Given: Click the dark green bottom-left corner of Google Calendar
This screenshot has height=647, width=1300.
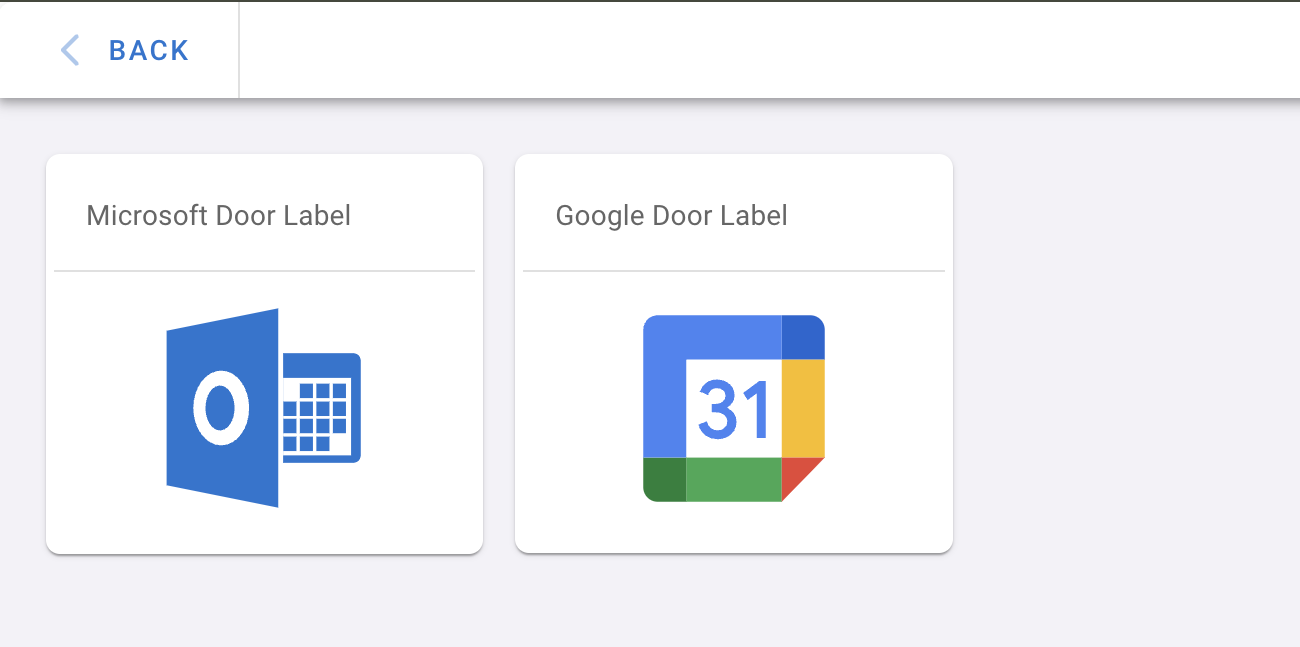Looking at the screenshot, I should (x=664, y=479).
